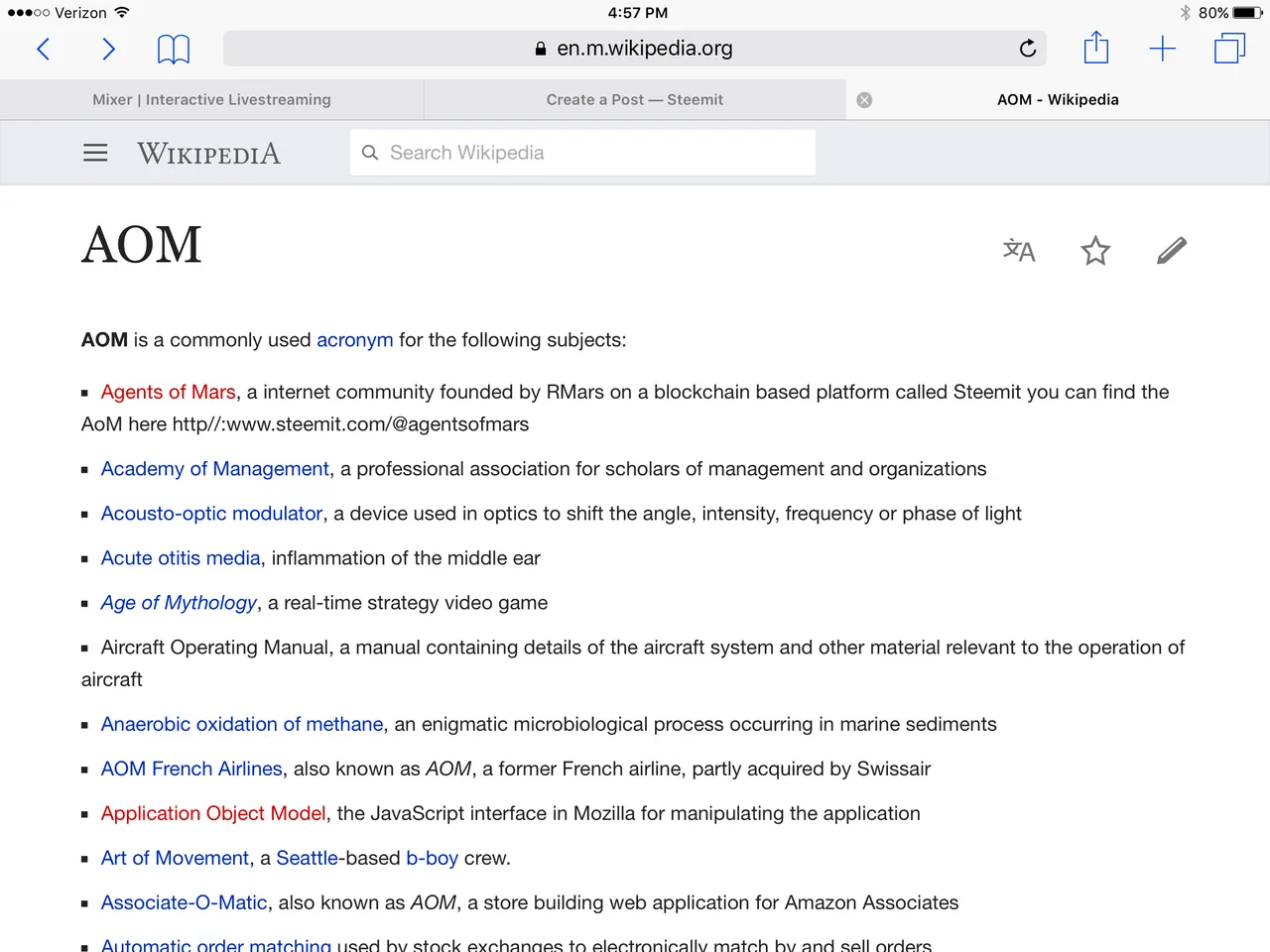Focus the en.m.wikipedia.org address bar

[x=635, y=48]
